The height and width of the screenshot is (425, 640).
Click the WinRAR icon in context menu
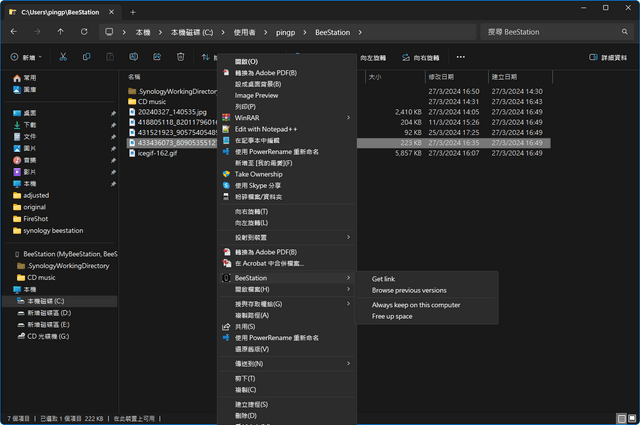tap(226, 118)
